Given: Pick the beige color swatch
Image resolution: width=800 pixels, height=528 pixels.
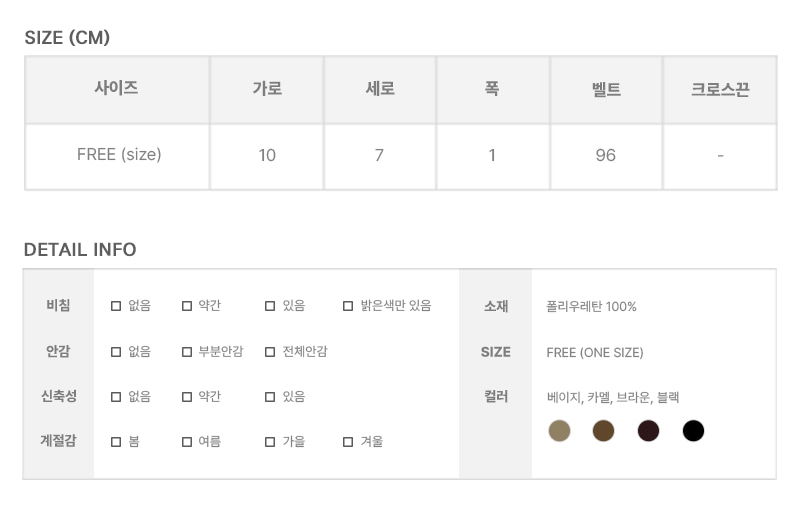Looking at the screenshot, I should point(559,431).
